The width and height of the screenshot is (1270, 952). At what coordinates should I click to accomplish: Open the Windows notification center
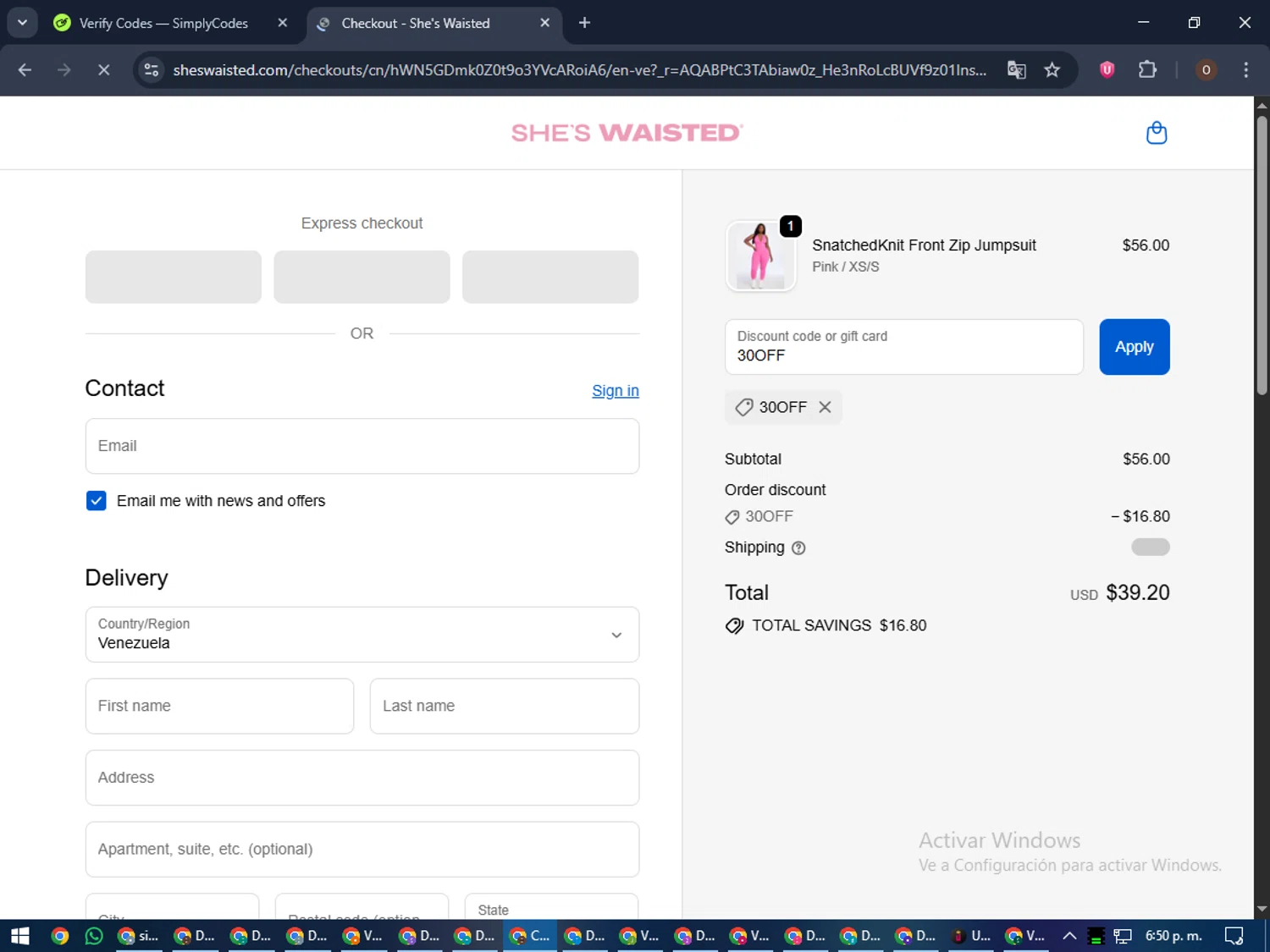pyautogui.click(x=1234, y=936)
